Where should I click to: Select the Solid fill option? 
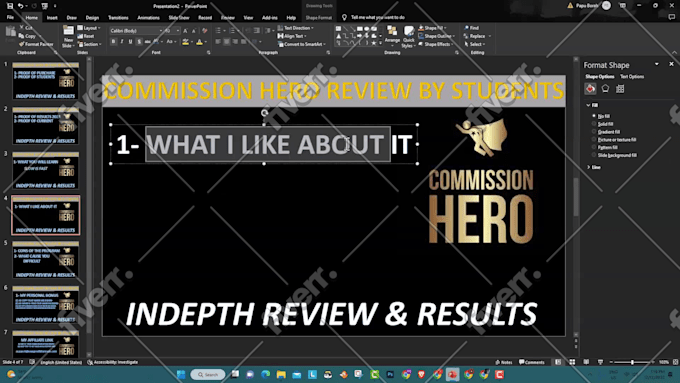[602, 124]
